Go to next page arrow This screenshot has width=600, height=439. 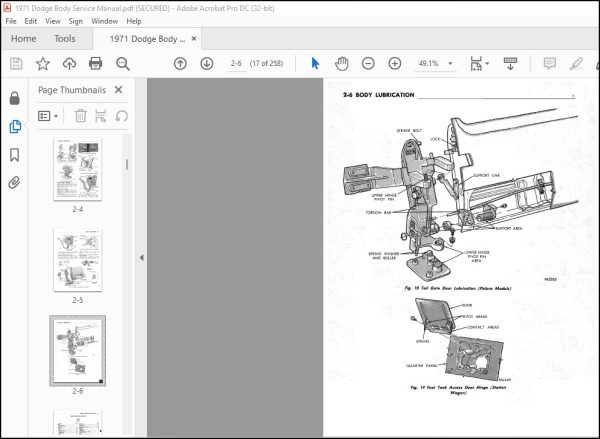pyautogui.click(x=207, y=64)
